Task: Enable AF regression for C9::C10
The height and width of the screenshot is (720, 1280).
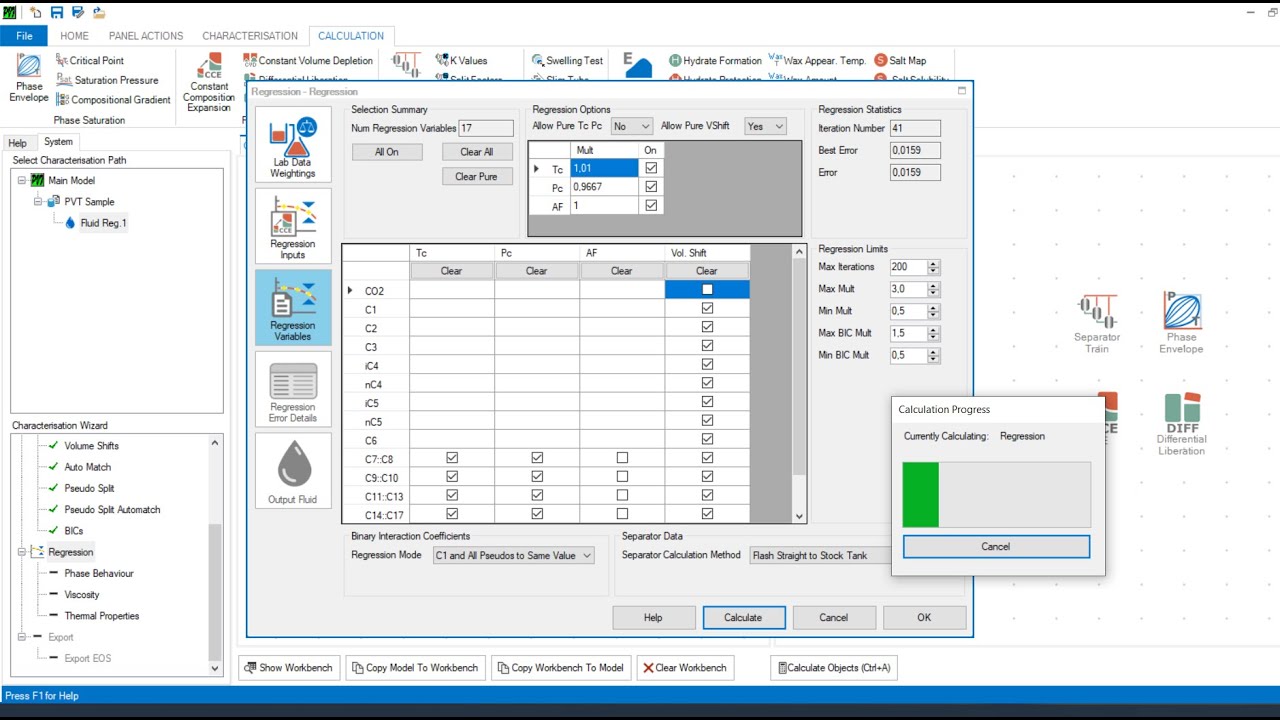Action: (x=622, y=477)
